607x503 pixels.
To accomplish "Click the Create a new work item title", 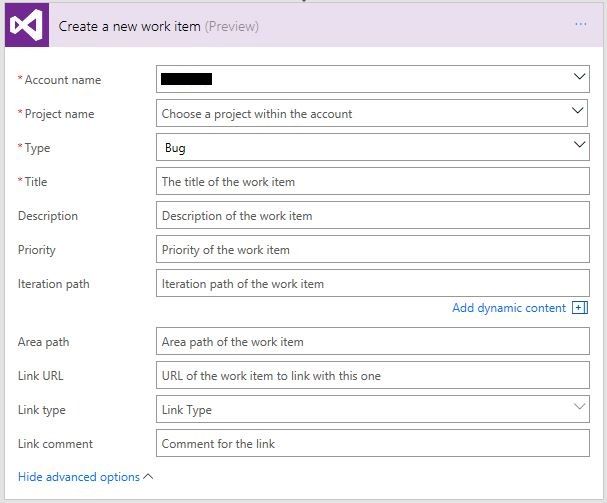I will [130, 26].
